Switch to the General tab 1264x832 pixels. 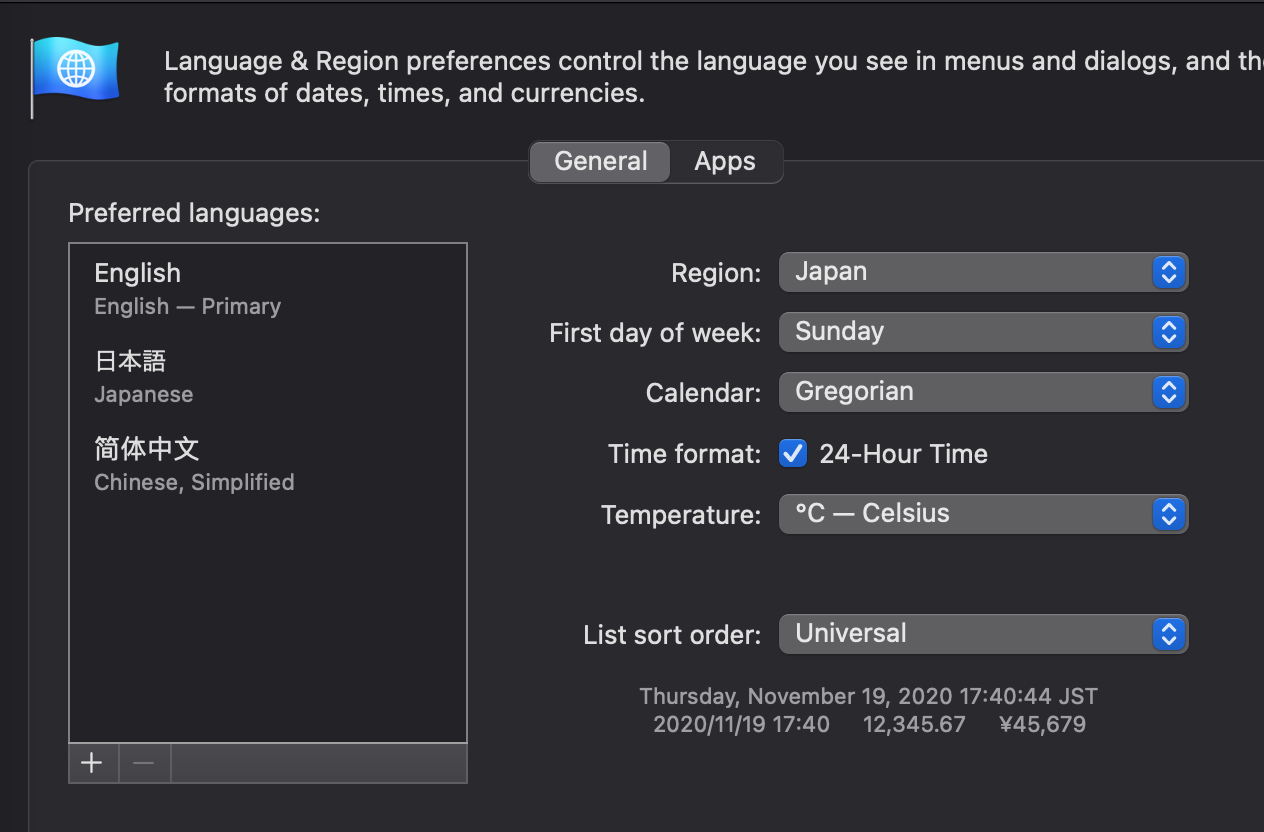600,162
